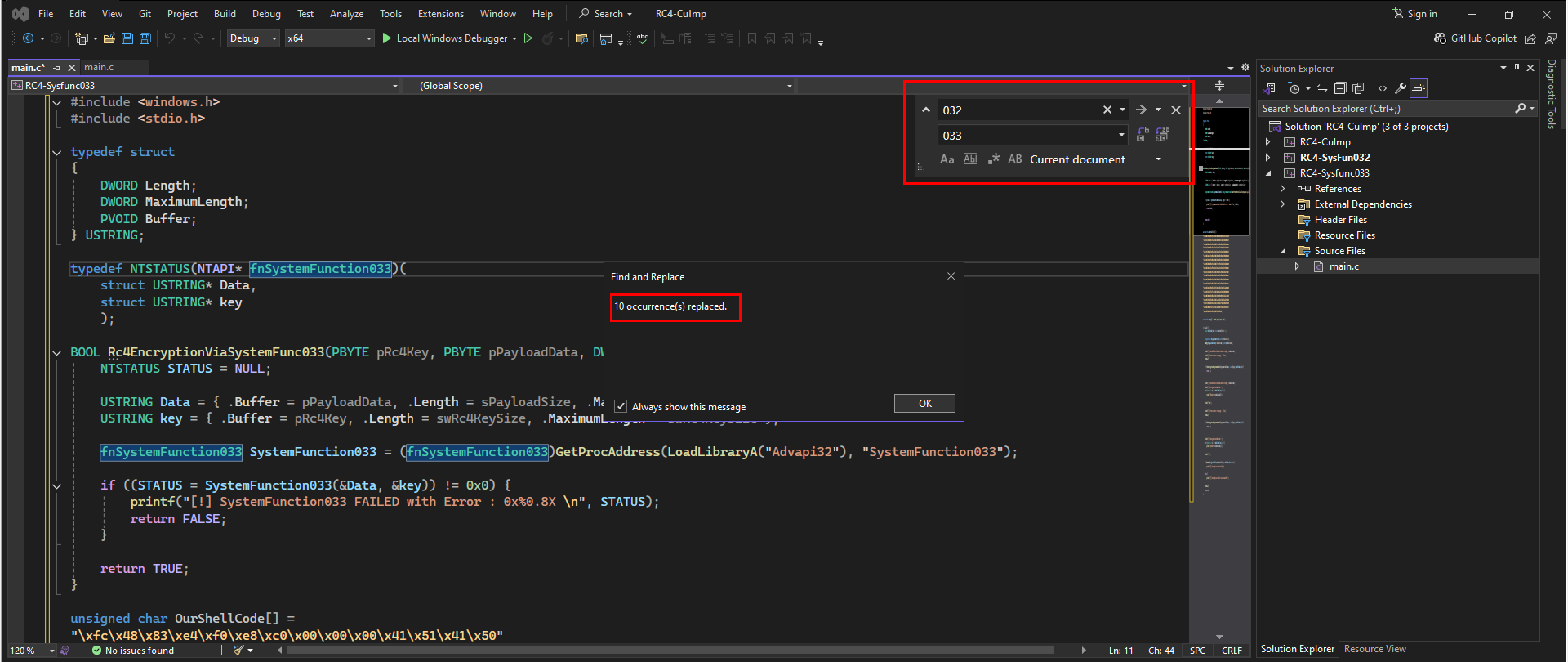Uncheck Always show this message
Screen dimensions: 1568x662
point(621,407)
